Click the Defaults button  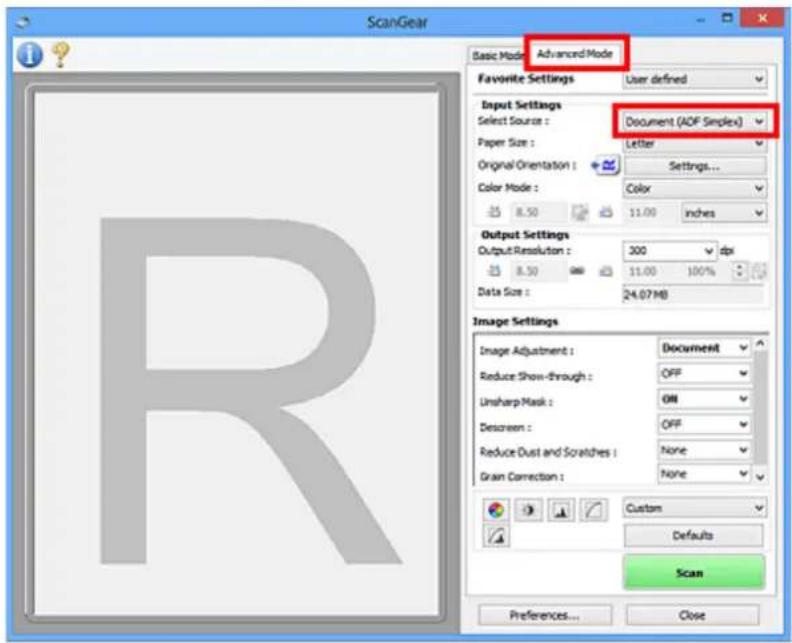(693, 535)
